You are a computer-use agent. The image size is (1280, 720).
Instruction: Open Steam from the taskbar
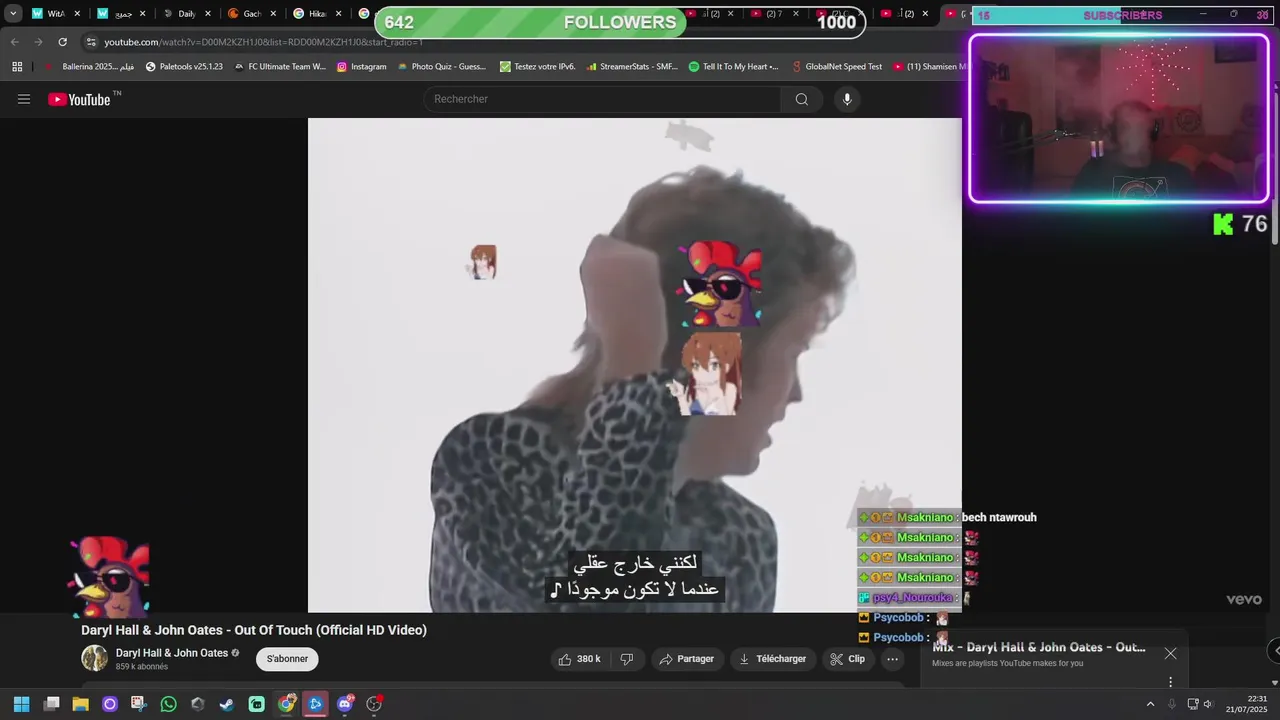227,704
